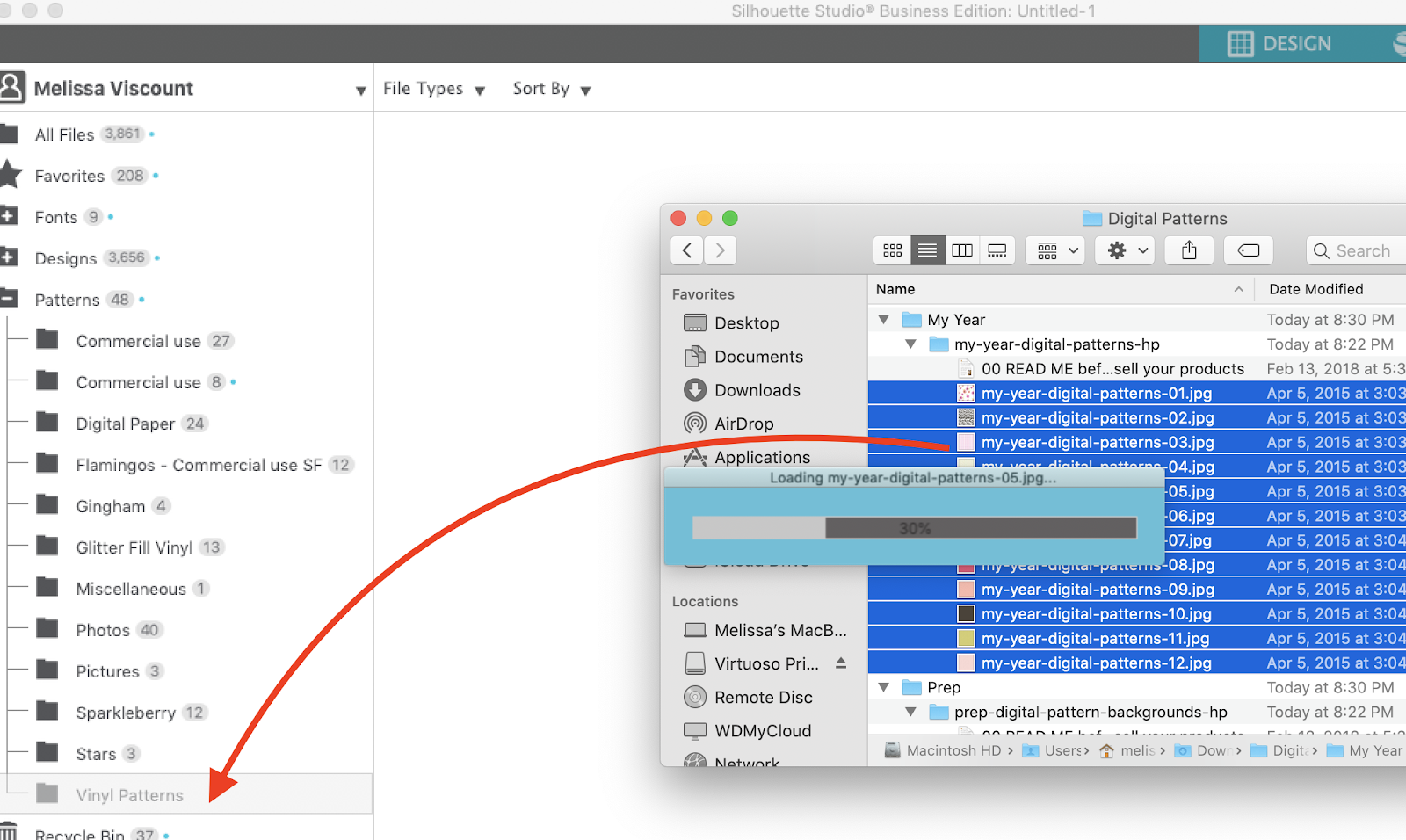Sort Finder list by Name column
The image size is (1406, 840).
tap(1061, 289)
